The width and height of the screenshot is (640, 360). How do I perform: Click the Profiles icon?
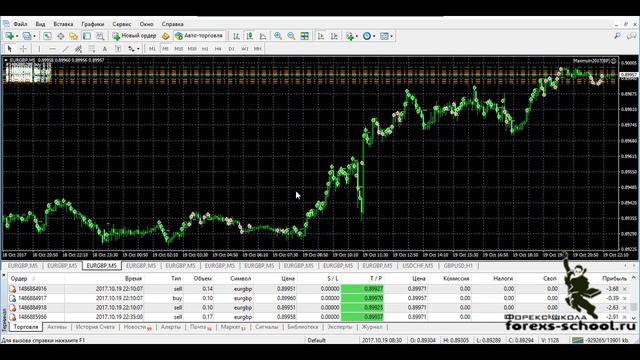point(27,36)
